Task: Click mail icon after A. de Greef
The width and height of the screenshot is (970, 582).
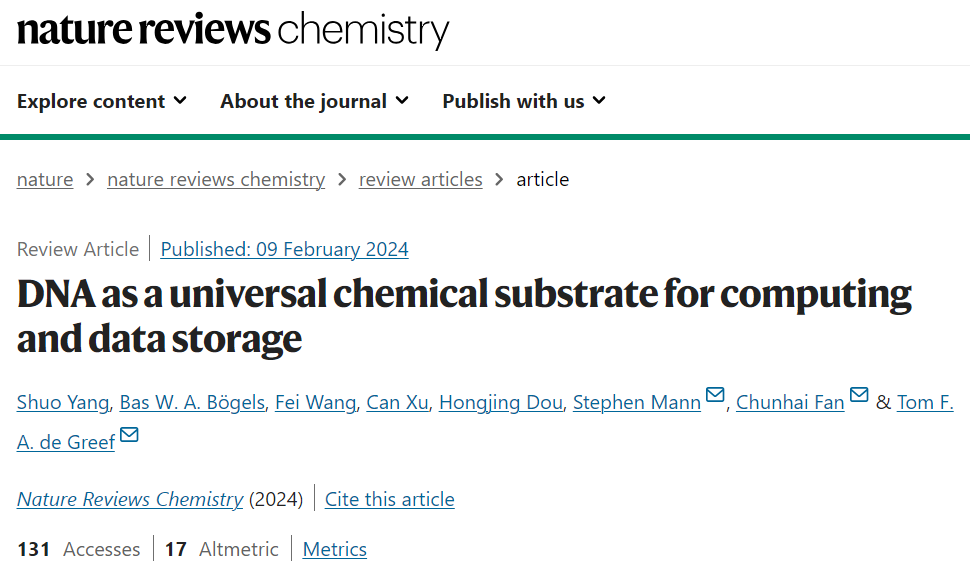Action: 129,435
